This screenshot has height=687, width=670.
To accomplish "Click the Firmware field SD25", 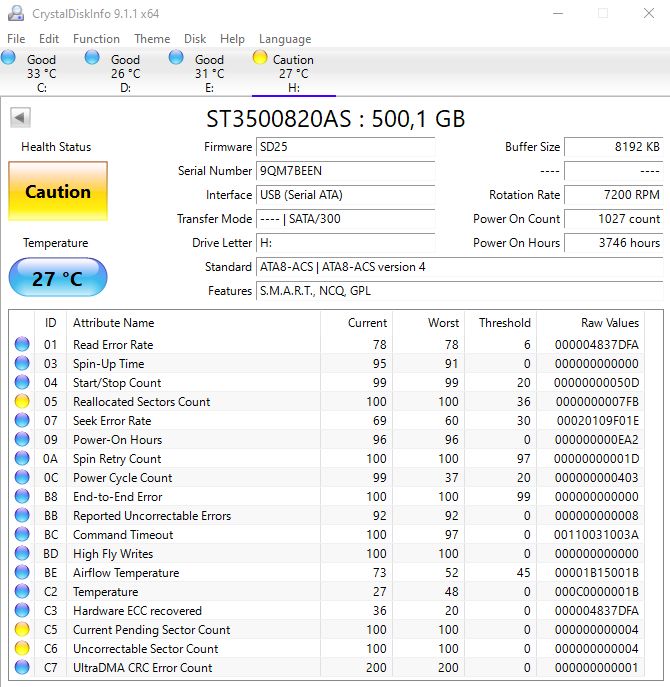I will coord(345,147).
